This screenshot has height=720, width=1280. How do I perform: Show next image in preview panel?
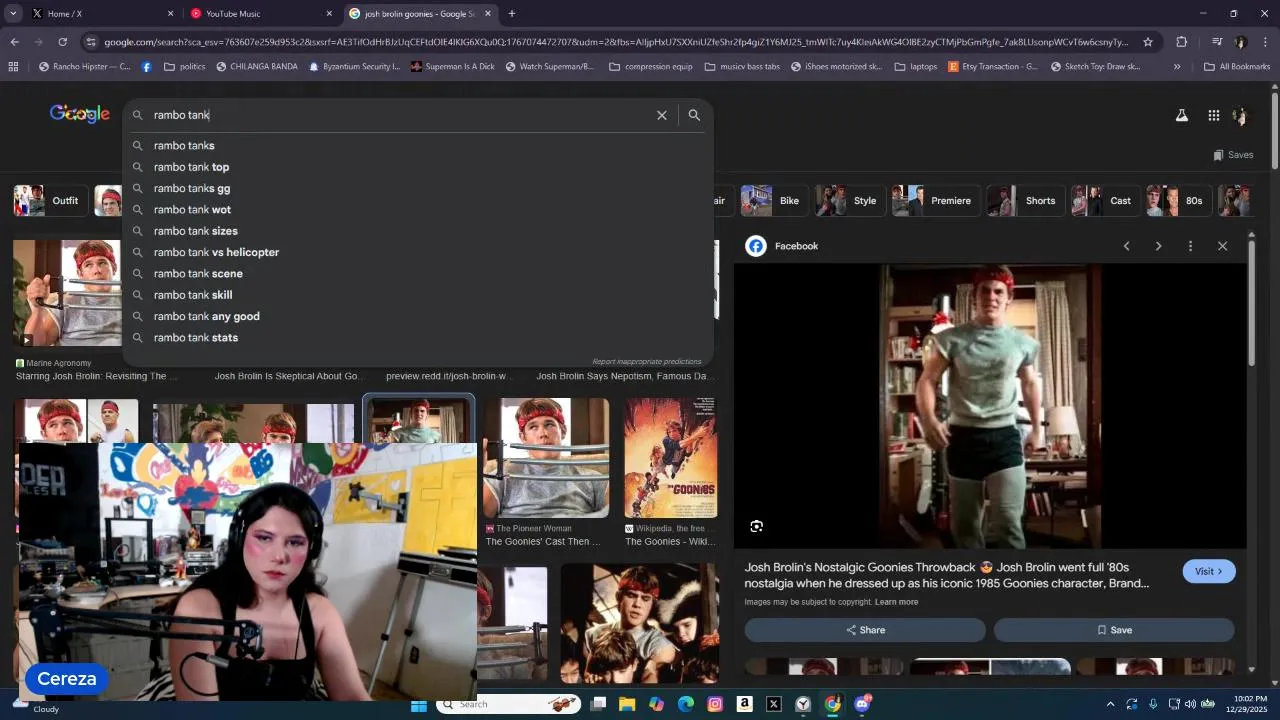tap(1158, 246)
